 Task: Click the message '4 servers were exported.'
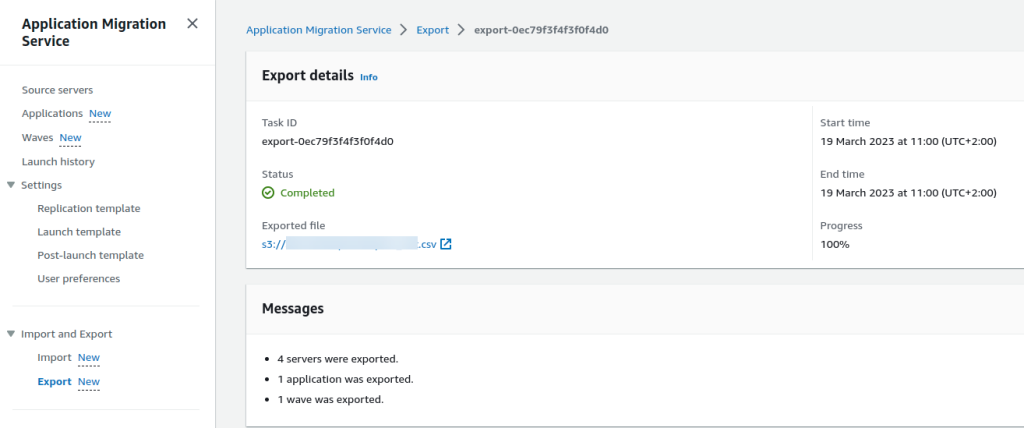(x=338, y=359)
